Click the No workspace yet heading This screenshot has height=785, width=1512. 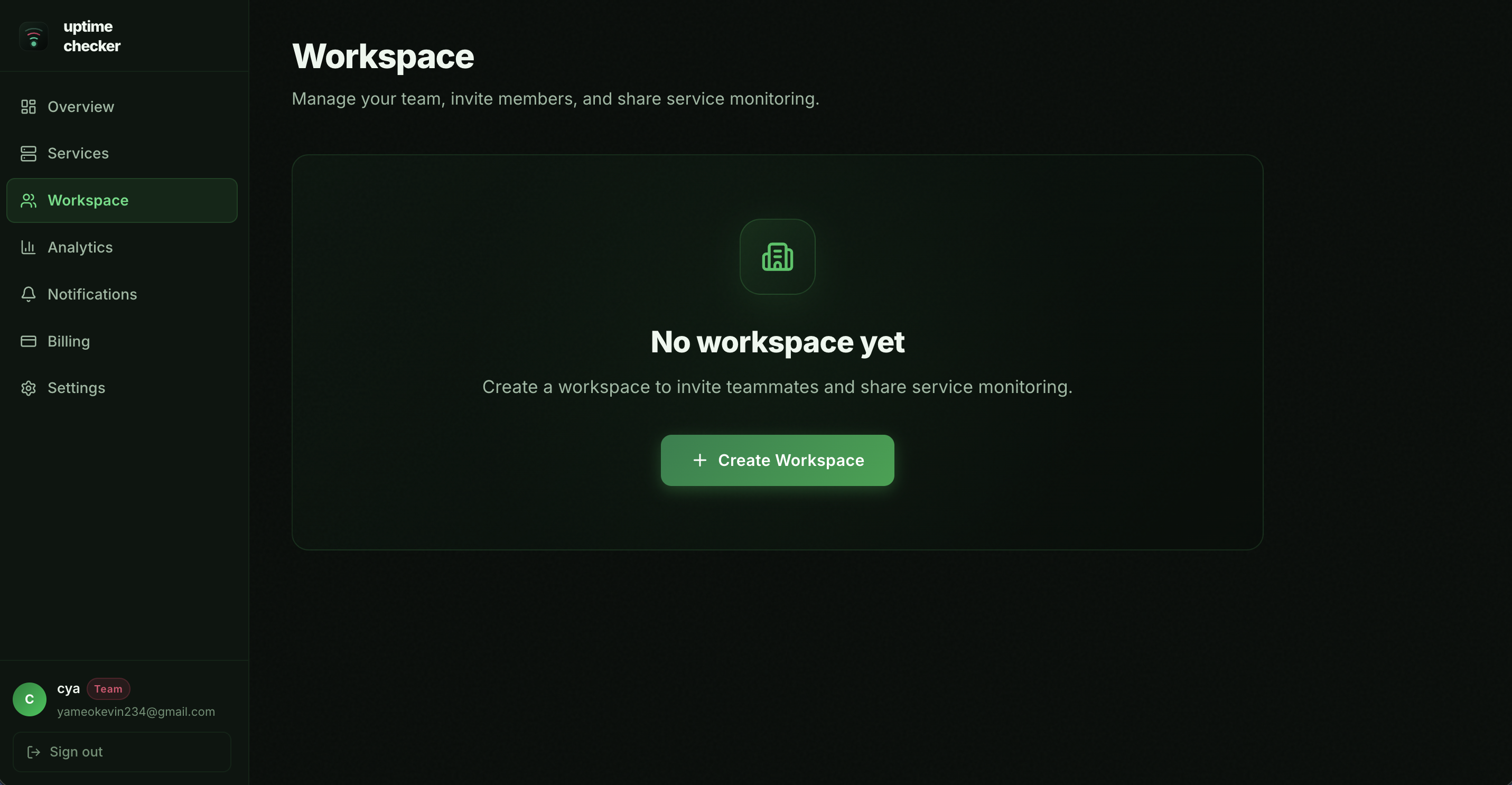pos(777,342)
